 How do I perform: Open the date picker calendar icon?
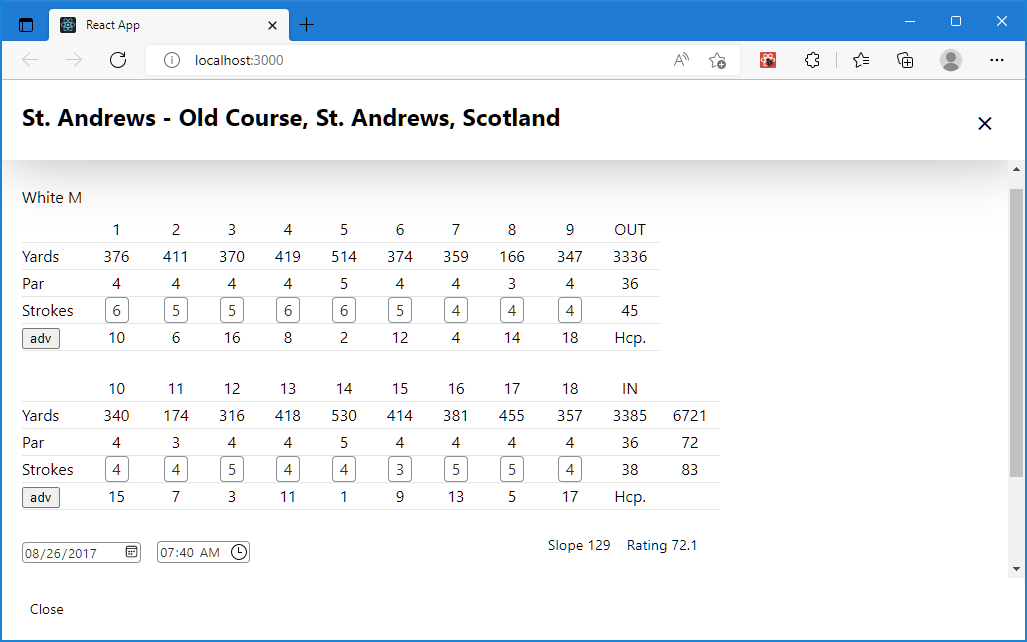(132, 552)
